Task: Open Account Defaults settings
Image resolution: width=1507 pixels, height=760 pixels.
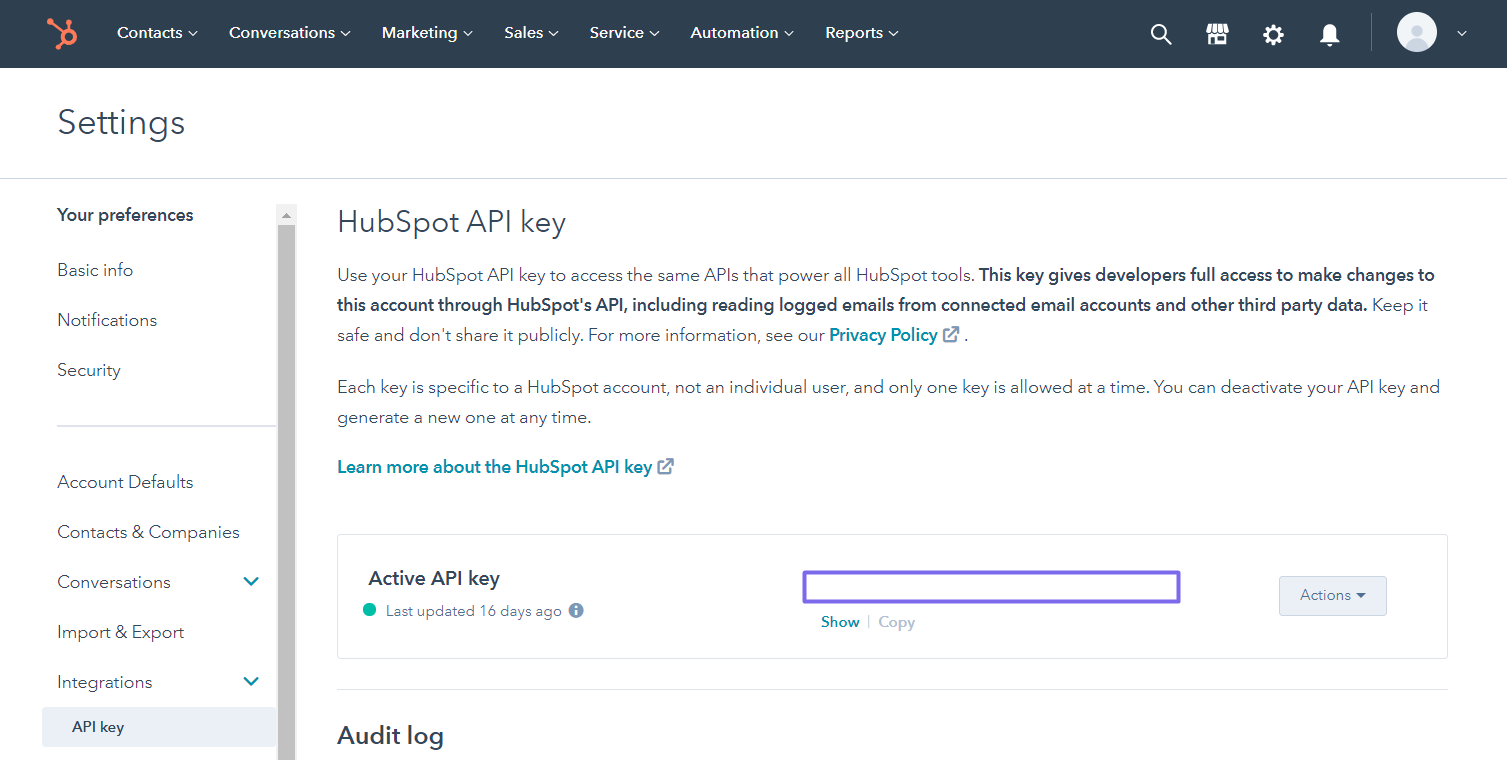Action: click(x=125, y=482)
